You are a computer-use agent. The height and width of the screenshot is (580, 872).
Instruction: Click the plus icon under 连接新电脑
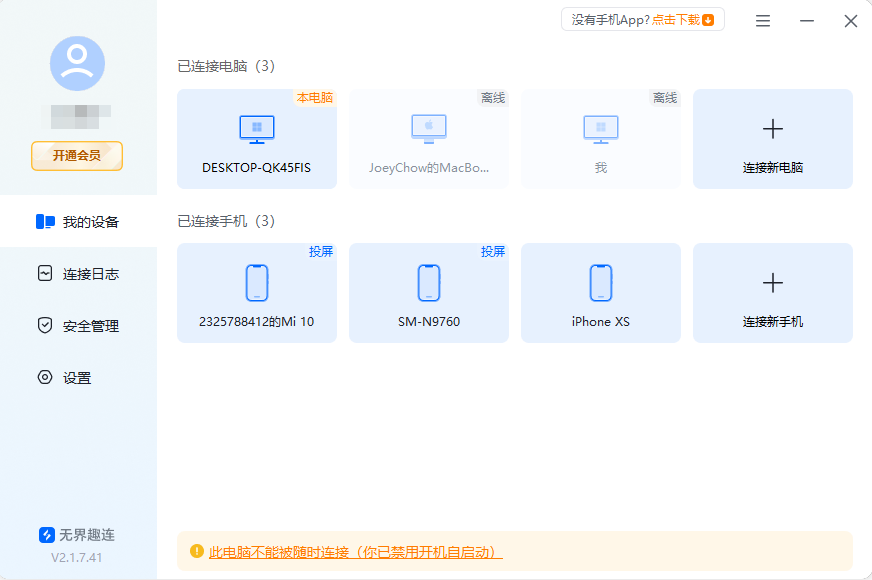772,128
